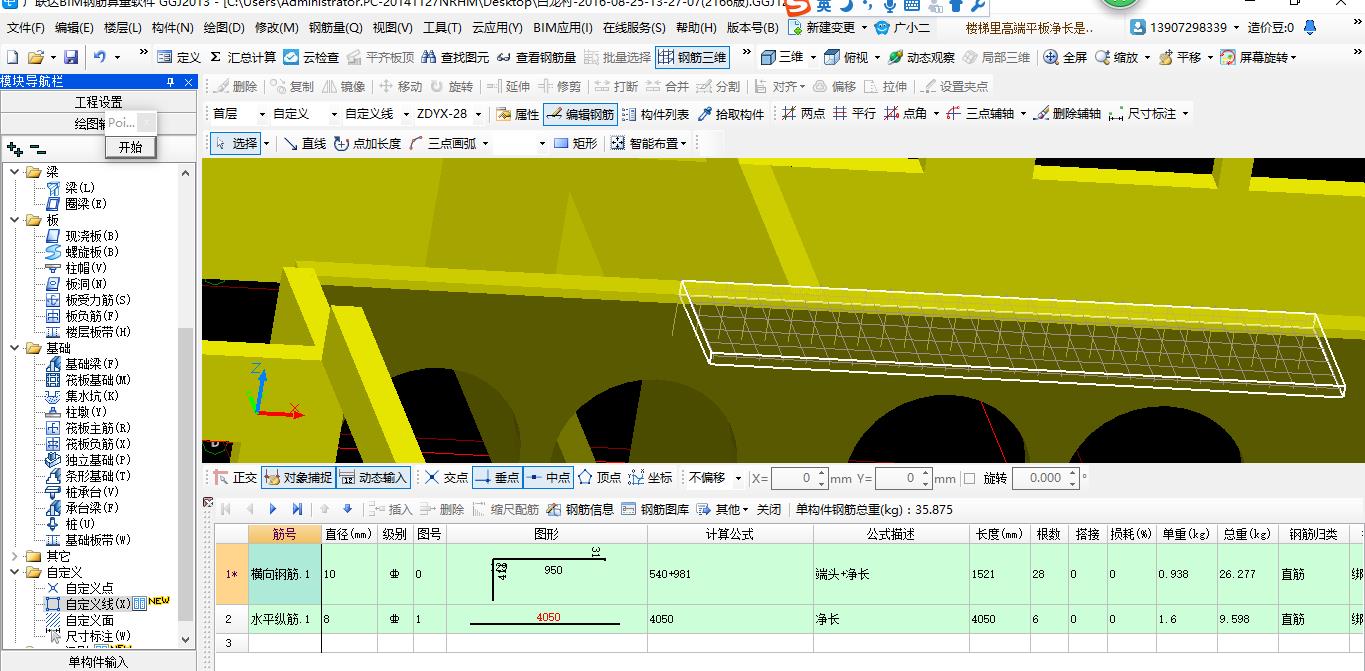
Task: Open 构件列表 component list
Action: tap(655, 114)
